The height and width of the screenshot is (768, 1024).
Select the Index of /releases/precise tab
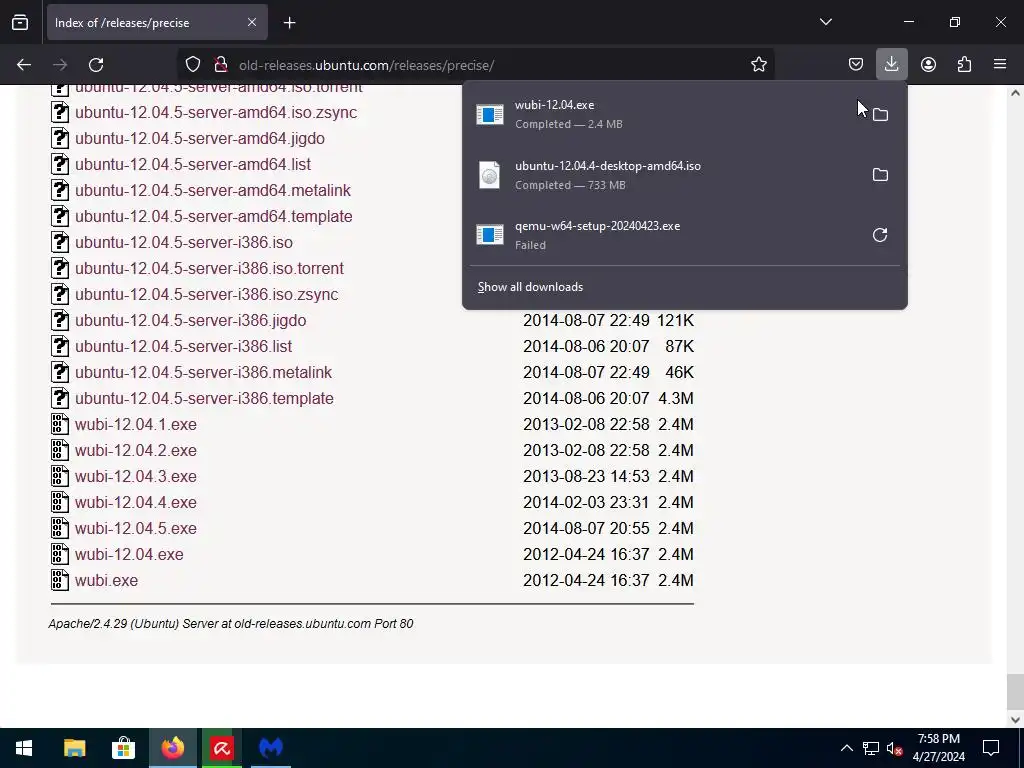point(157,23)
